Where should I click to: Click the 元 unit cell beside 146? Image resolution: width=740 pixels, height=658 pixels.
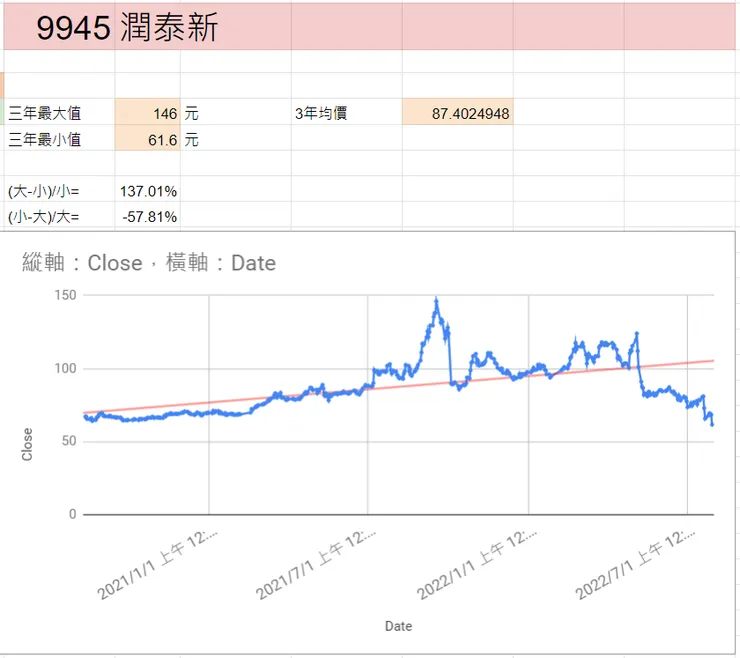(x=191, y=113)
